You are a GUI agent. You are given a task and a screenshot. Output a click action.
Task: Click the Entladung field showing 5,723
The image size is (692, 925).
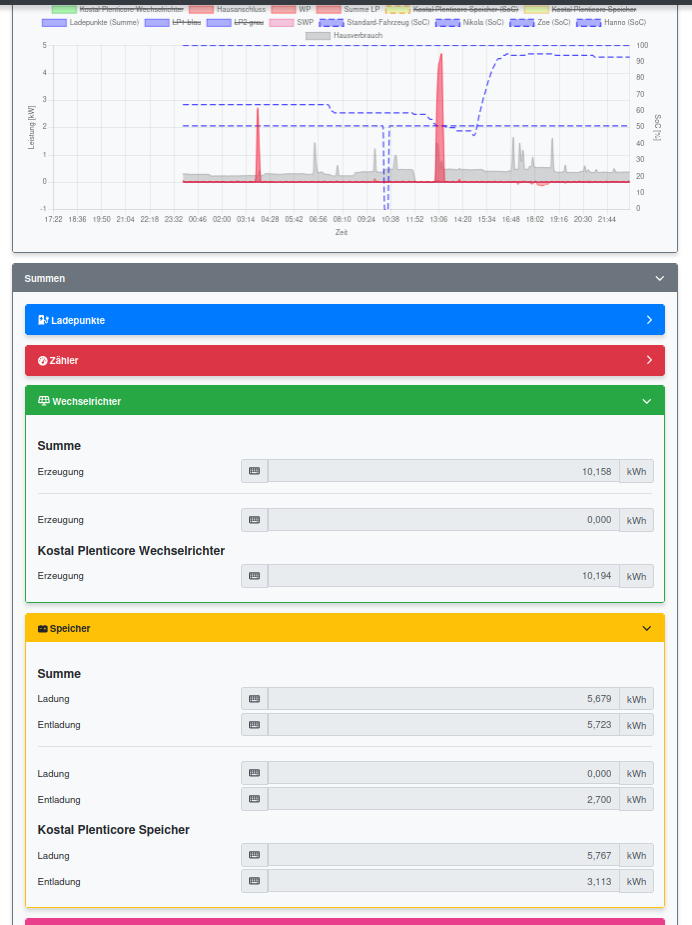point(444,724)
